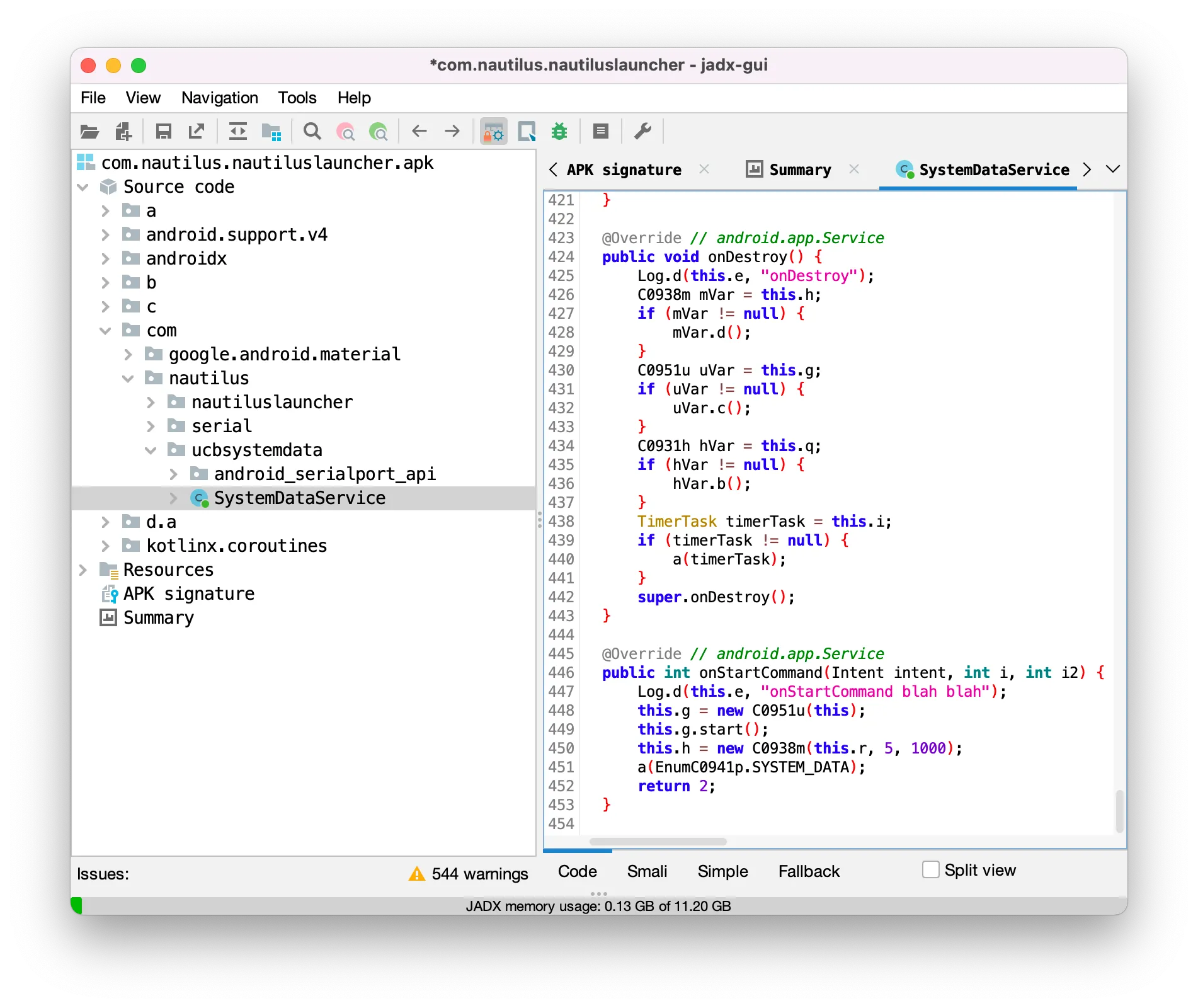Navigate back using the left arrow icon

coord(419,131)
